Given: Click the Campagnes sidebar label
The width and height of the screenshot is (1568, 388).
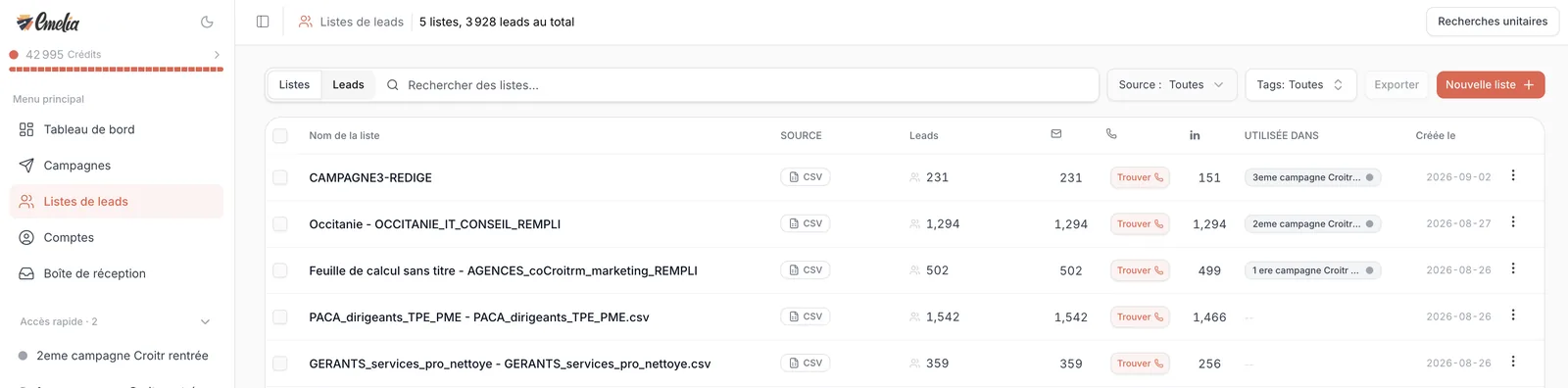Looking at the screenshot, I should click(x=77, y=166).
